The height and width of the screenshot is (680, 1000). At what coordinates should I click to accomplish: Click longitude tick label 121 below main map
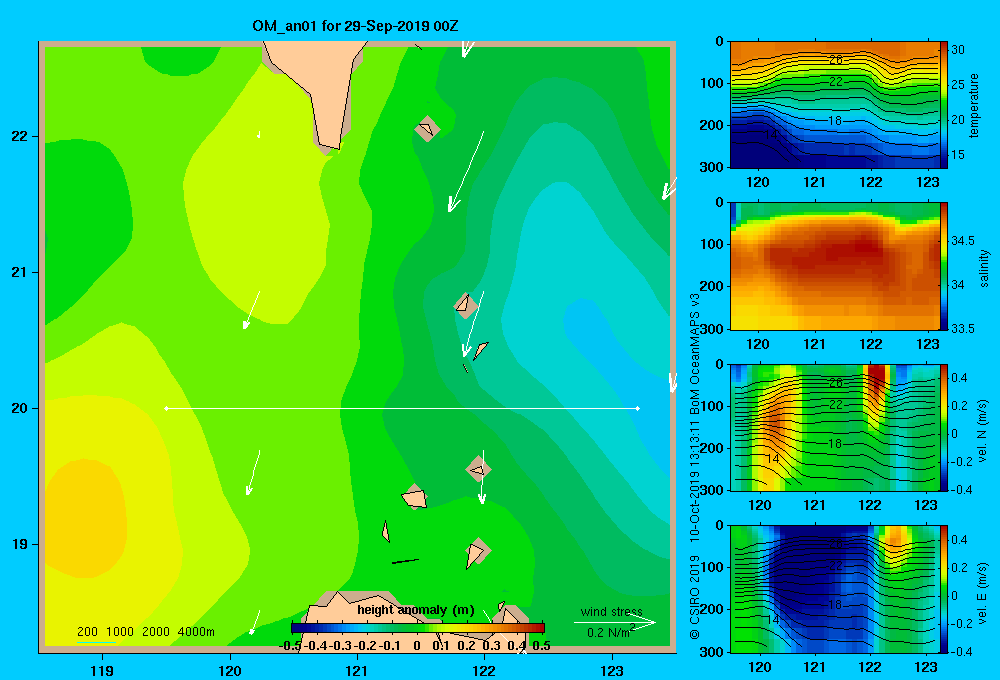[x=357, y=670]
